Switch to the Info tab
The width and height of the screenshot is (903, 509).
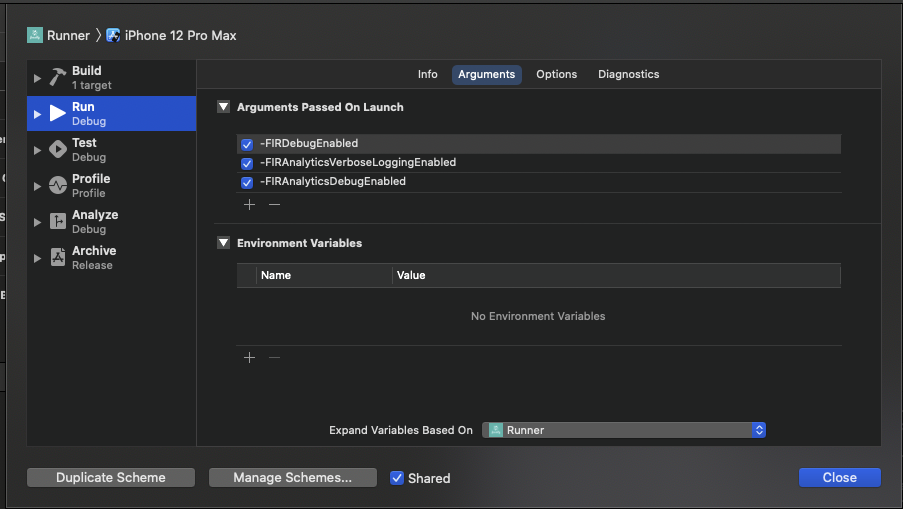(427, 74)
